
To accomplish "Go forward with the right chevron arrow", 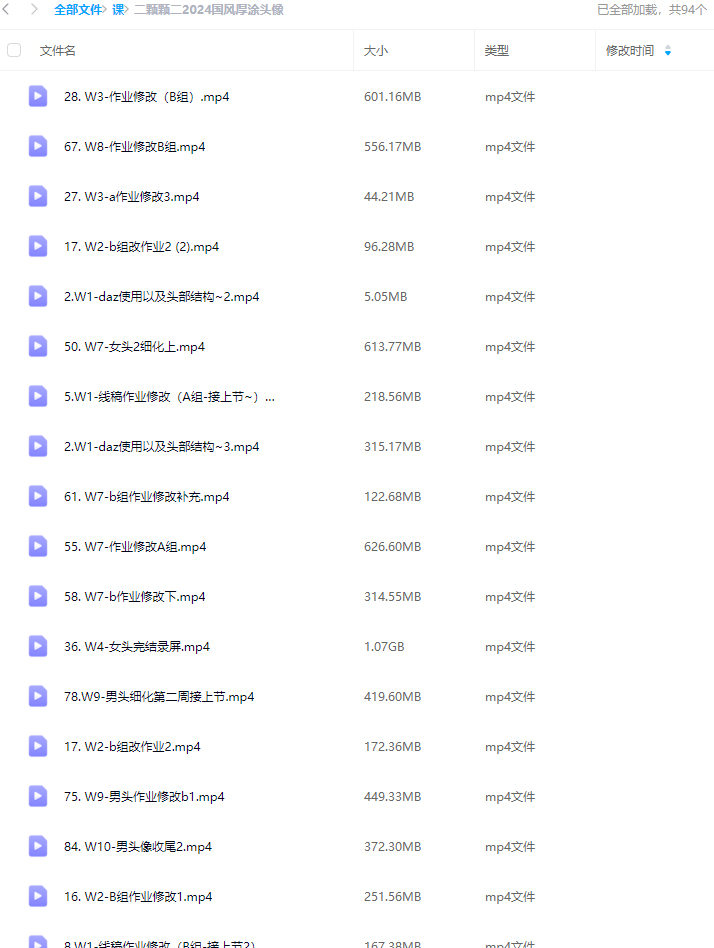I will pyautogui.click(x=34, y=9).
